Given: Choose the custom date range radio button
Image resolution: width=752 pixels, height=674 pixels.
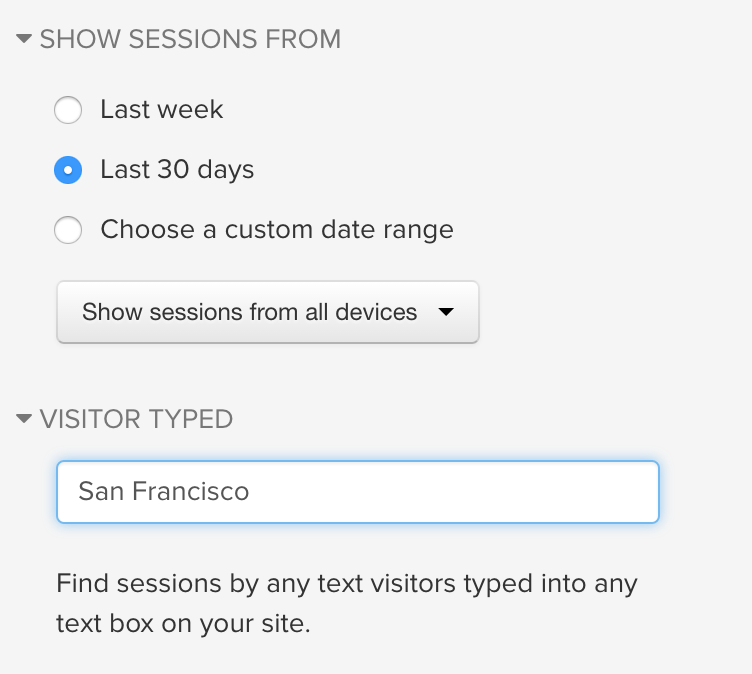Looking at the screenshot, I should 68,230.
